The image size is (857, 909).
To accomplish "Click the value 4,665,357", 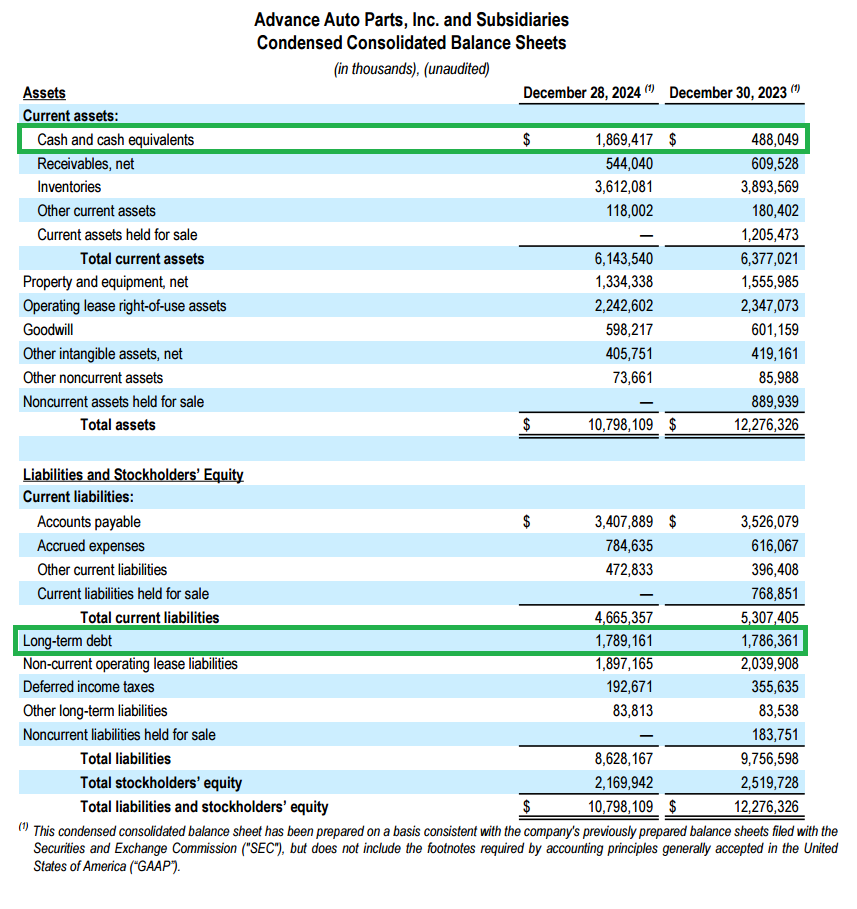I will [623, 617].
